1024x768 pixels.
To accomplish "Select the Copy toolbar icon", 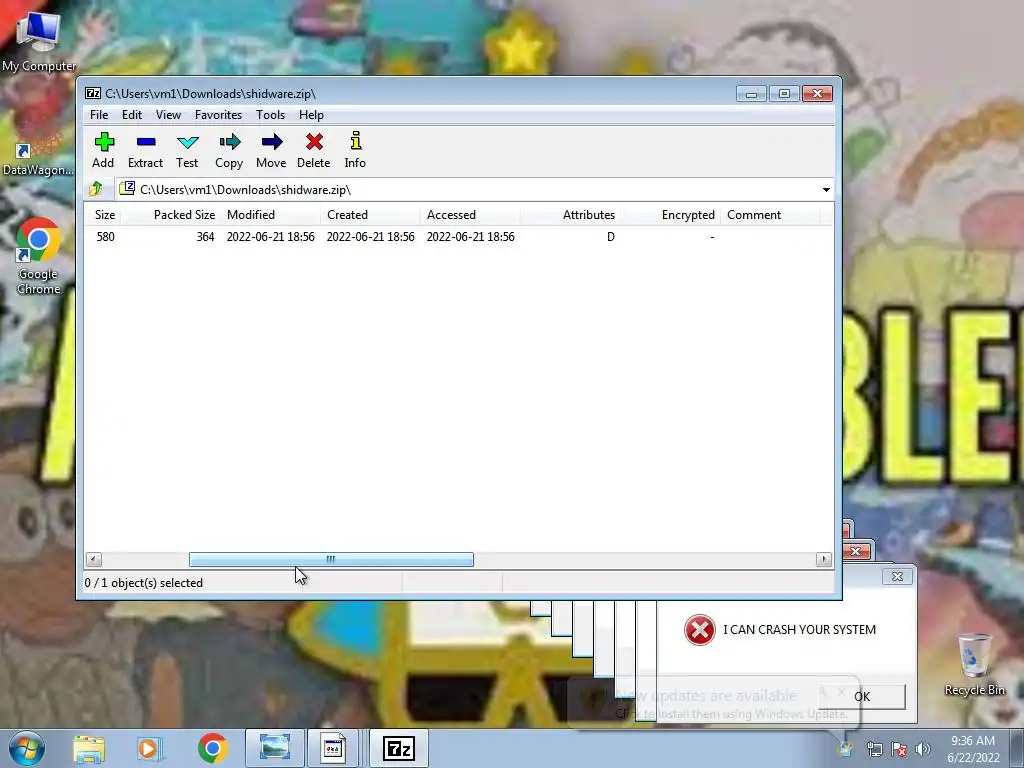I will tap(229, 150).
